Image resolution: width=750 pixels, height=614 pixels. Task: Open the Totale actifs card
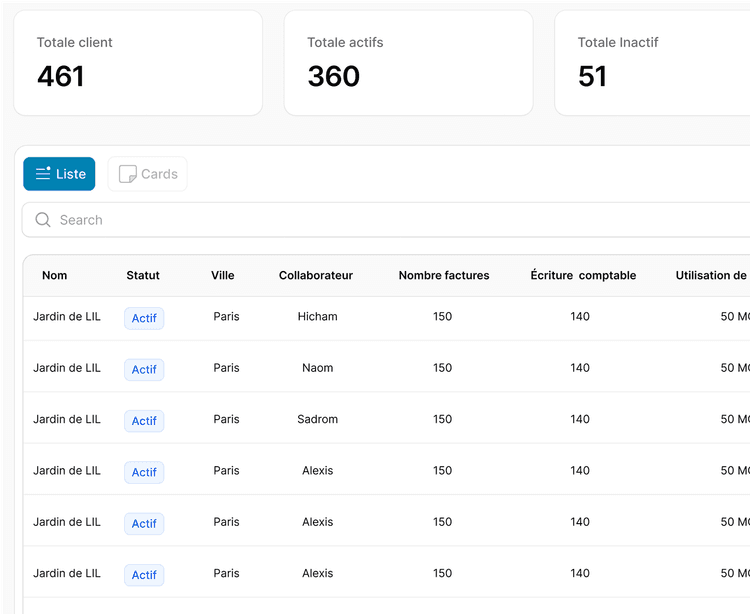point(408,63)
